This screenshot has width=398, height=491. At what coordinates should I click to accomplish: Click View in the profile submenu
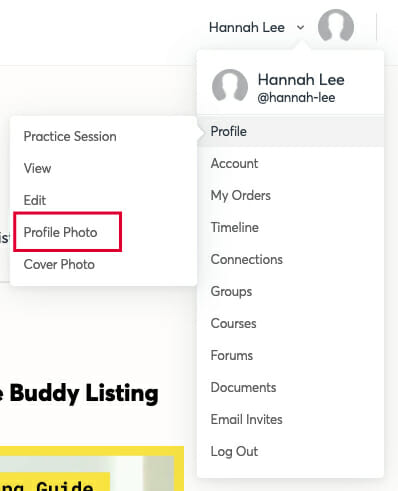point(37,168)
